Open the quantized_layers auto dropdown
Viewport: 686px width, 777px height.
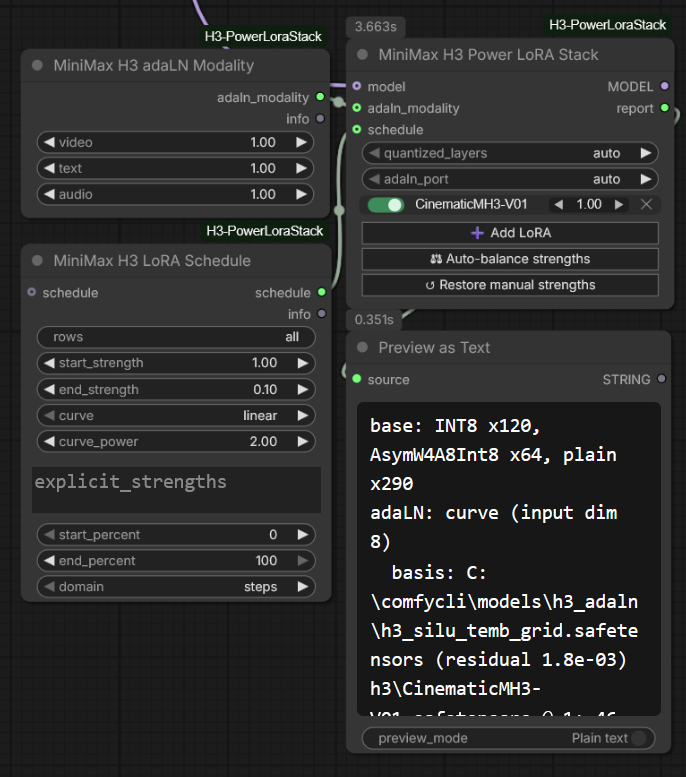coord(510,153)
